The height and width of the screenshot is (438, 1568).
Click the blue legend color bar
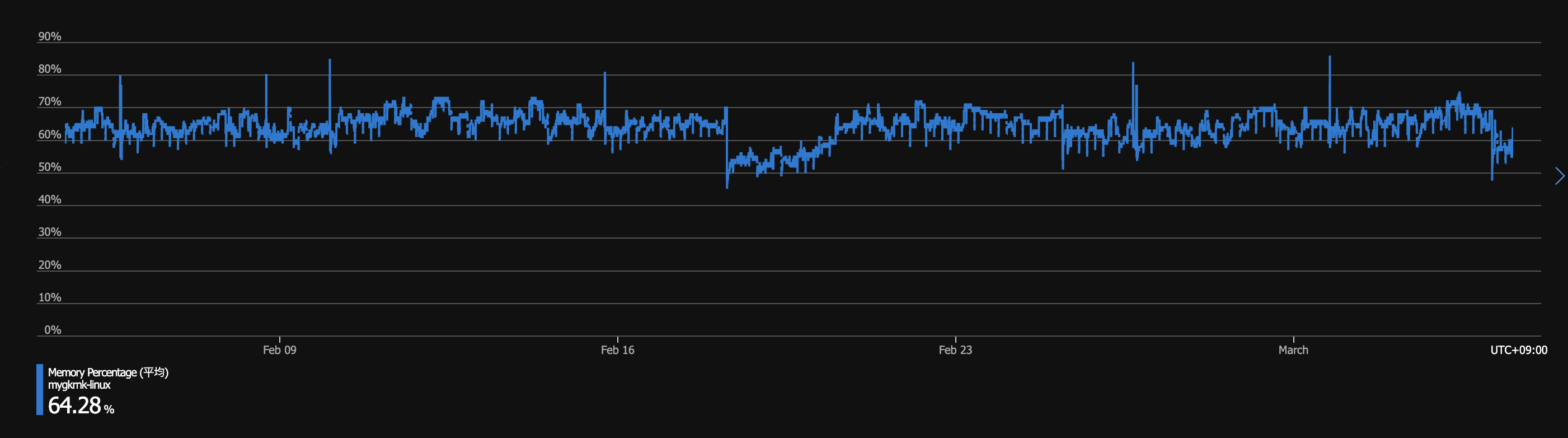coord(40,390)
